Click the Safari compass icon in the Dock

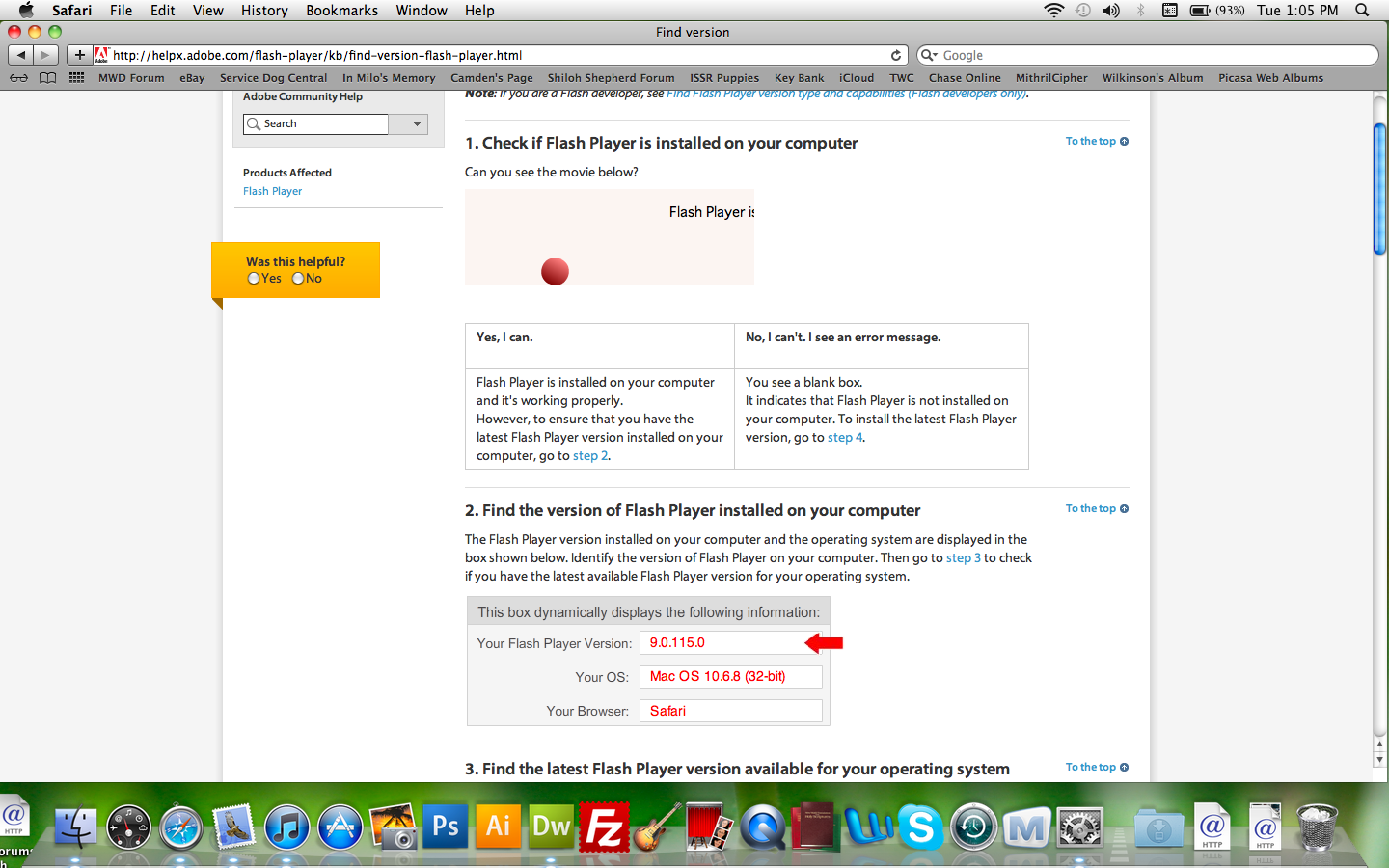(x=181, y=827)
